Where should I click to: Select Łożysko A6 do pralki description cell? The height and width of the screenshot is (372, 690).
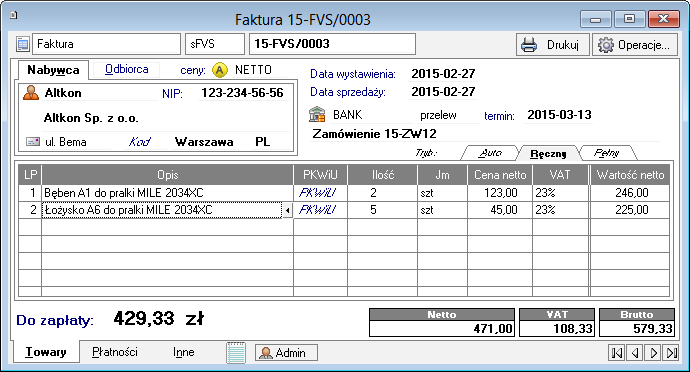coord(162,210)
